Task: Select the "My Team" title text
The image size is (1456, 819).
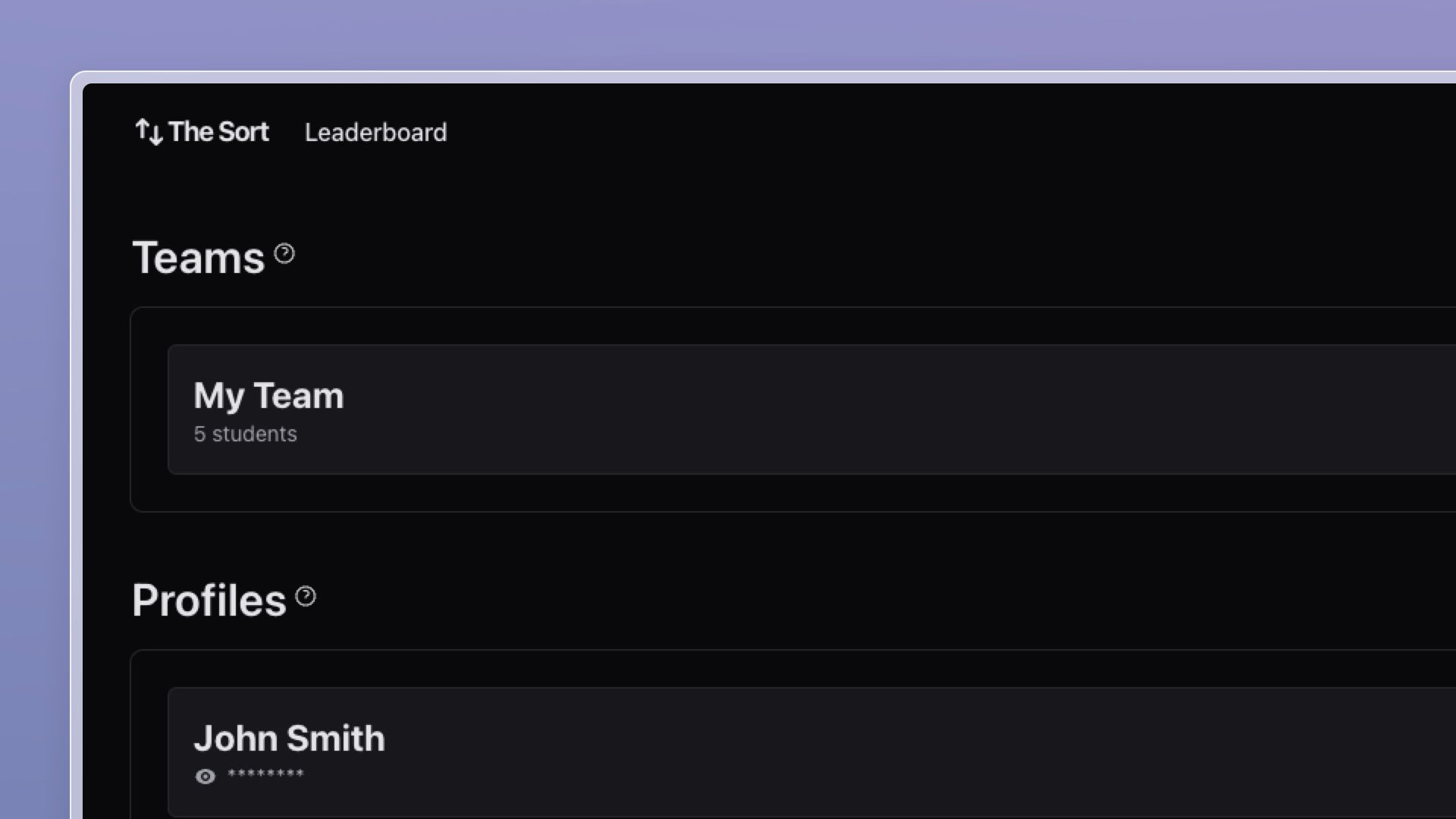Action: click(x=268, y=396)
